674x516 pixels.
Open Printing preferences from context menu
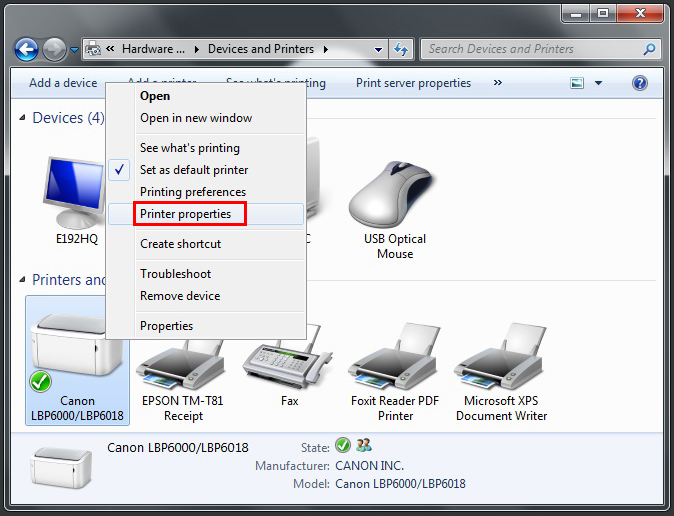pos(206,192)
